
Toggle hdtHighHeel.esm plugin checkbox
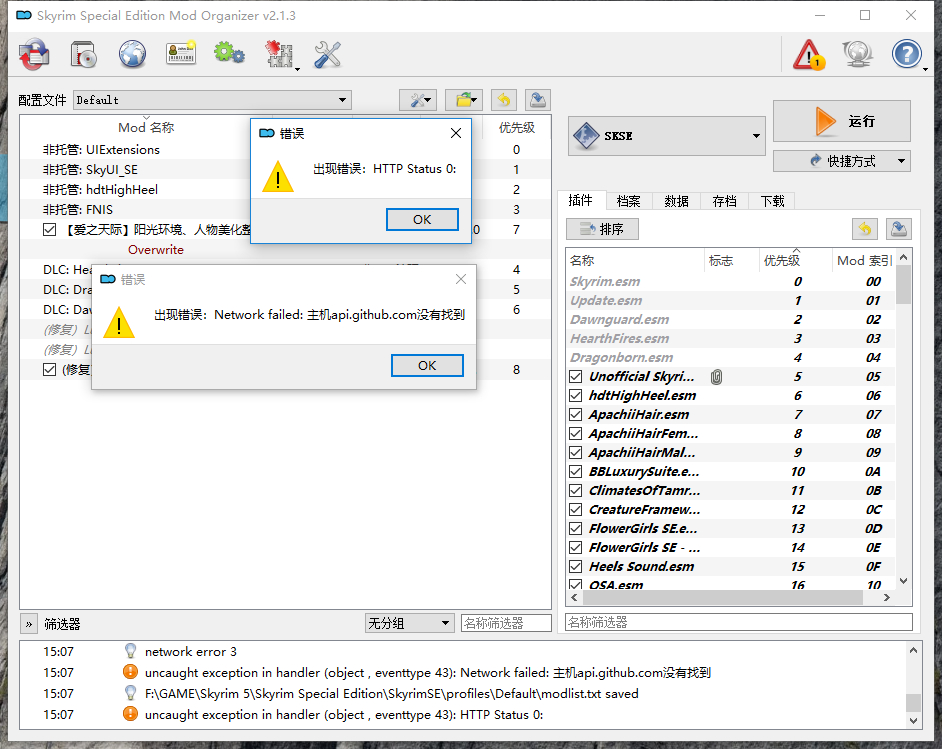(x=576, y=395)
